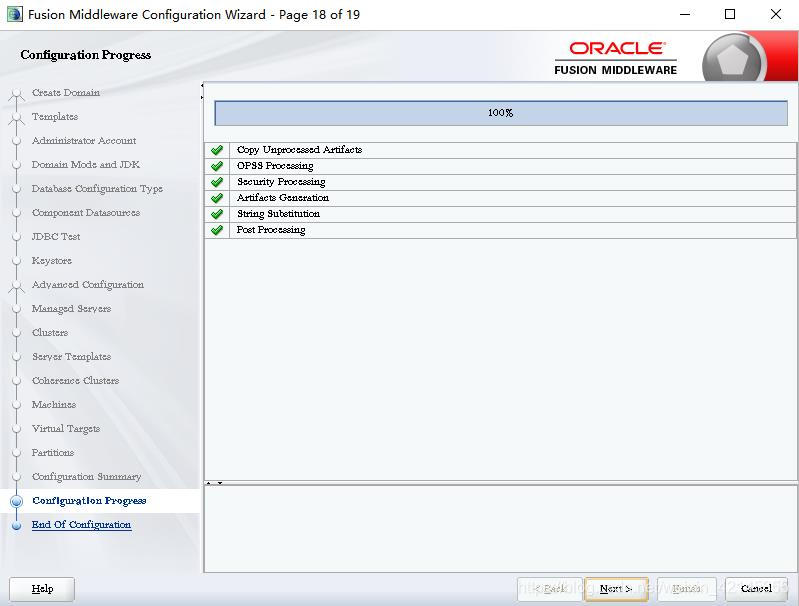Click the OPSS Processing row text
The width and height of the screenshot is (799, 606).
point(275,166)
